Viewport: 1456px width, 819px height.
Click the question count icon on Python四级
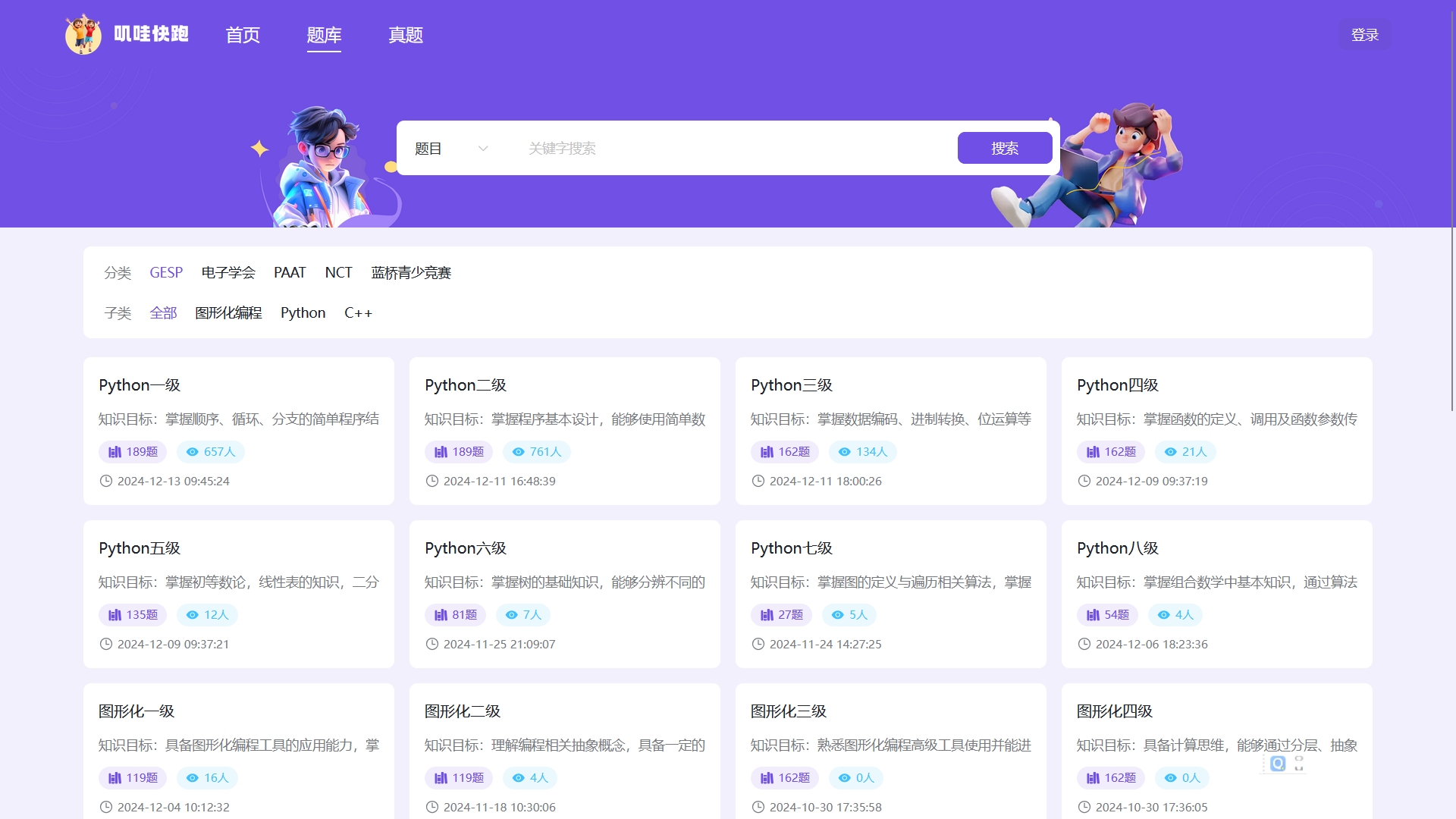[x=1093, y=452]
